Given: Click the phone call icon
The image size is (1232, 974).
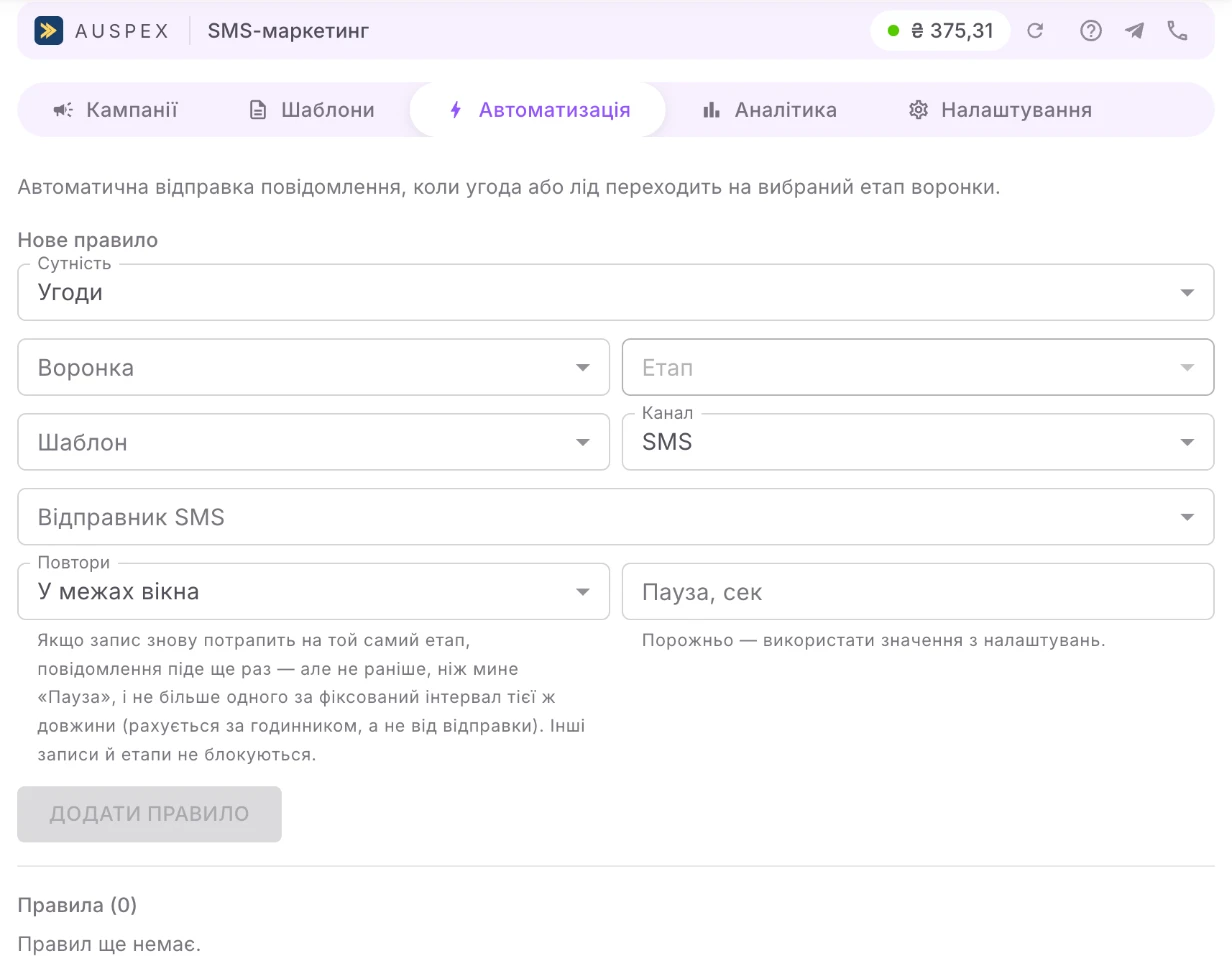Looking at the screenshot, I should coord(1178,31).
